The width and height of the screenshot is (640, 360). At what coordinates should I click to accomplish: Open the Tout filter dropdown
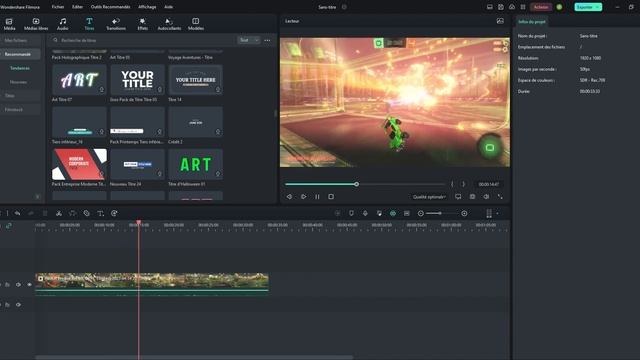(249, 40)
